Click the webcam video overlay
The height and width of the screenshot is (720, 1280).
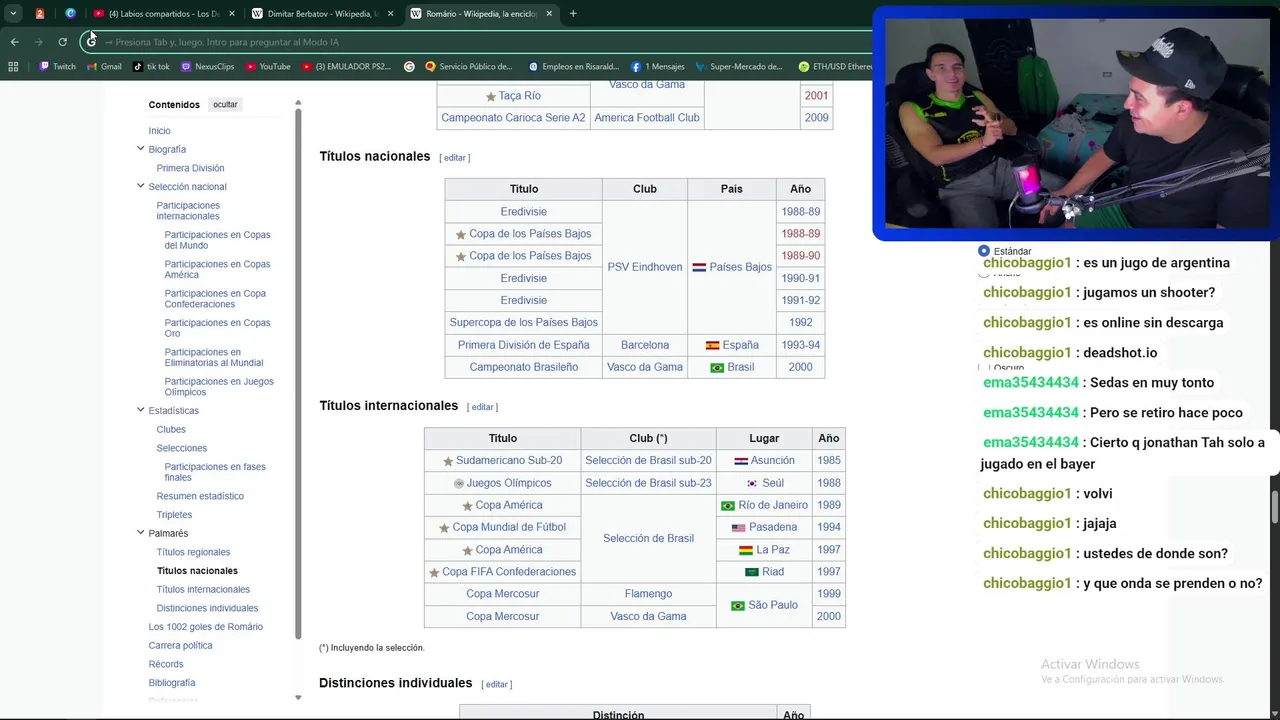pyautogui.click(x=1076, y=124)
